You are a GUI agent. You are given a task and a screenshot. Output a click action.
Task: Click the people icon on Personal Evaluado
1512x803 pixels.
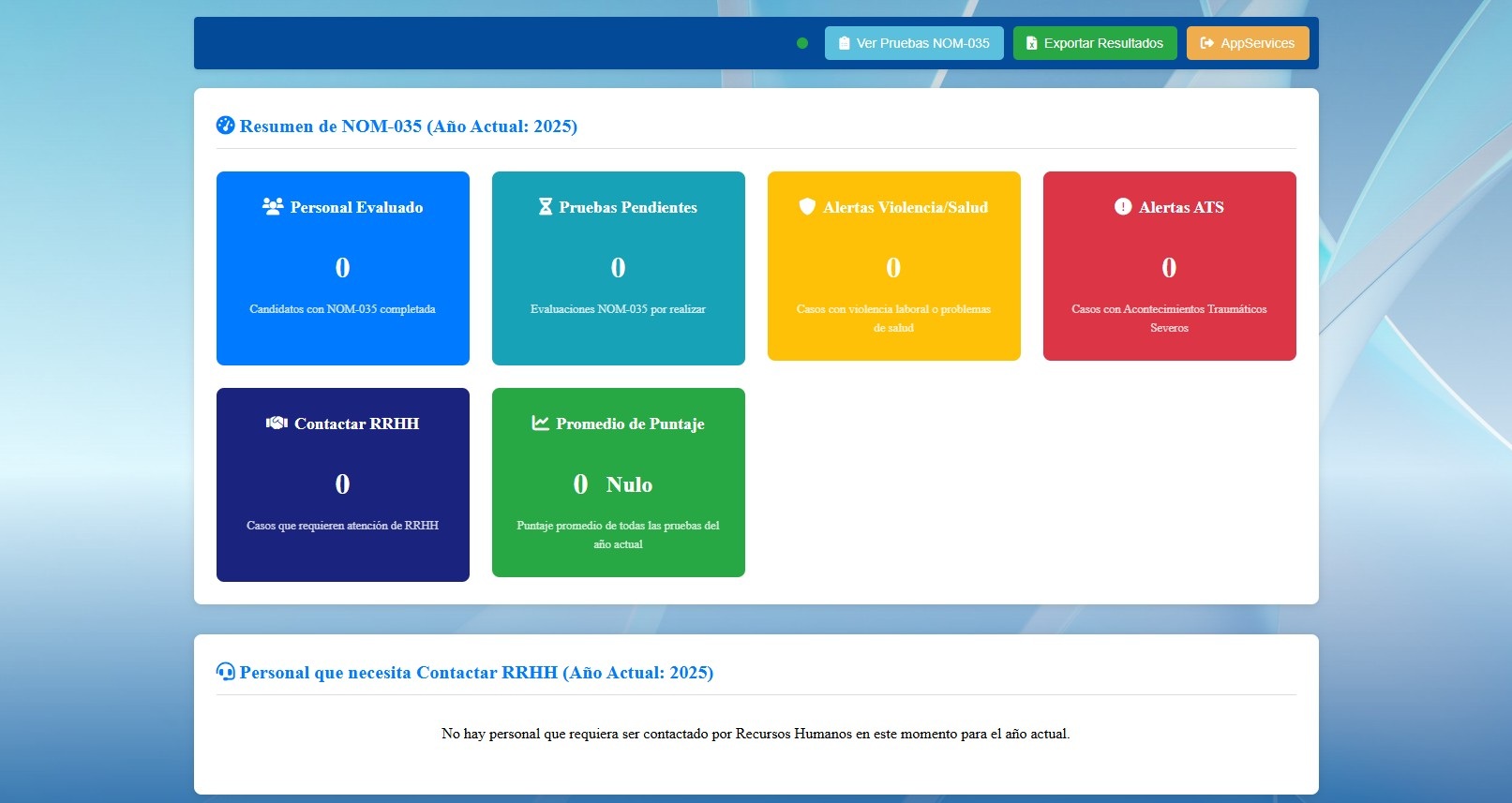tap(273, 206)
